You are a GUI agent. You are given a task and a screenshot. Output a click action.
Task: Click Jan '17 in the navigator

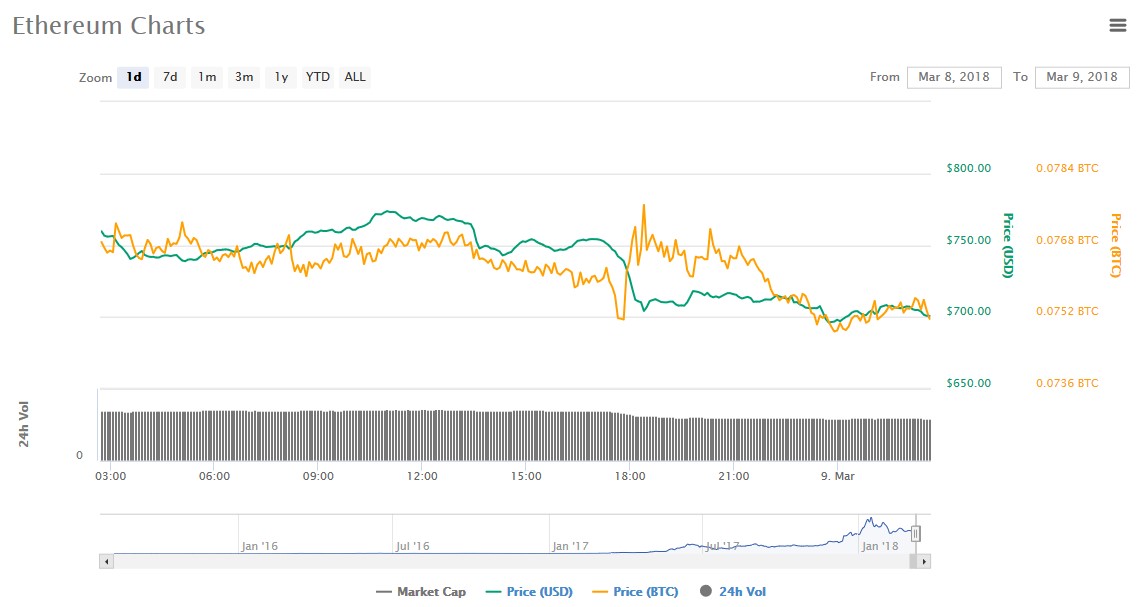click(x=570, y=546)
